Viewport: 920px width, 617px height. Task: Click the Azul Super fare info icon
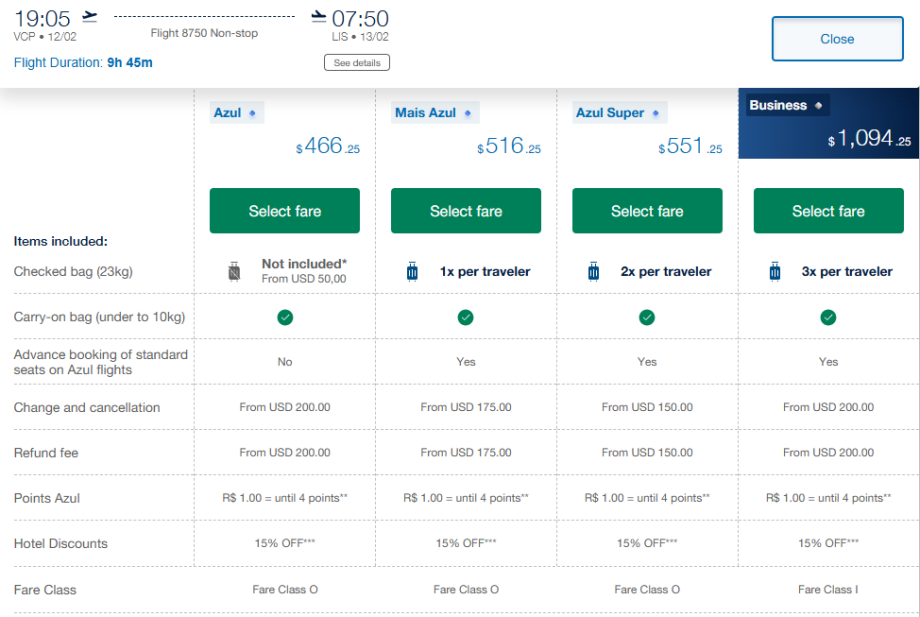tap(656, 113)
